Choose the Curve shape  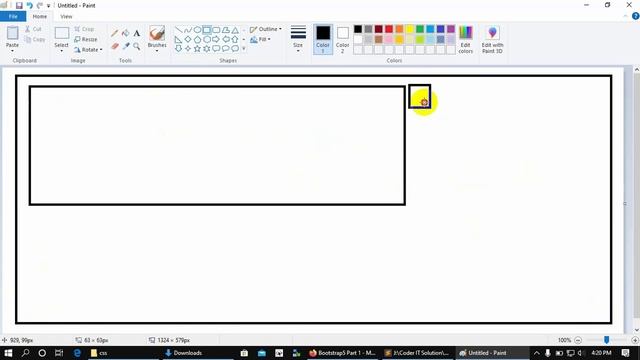188,30
